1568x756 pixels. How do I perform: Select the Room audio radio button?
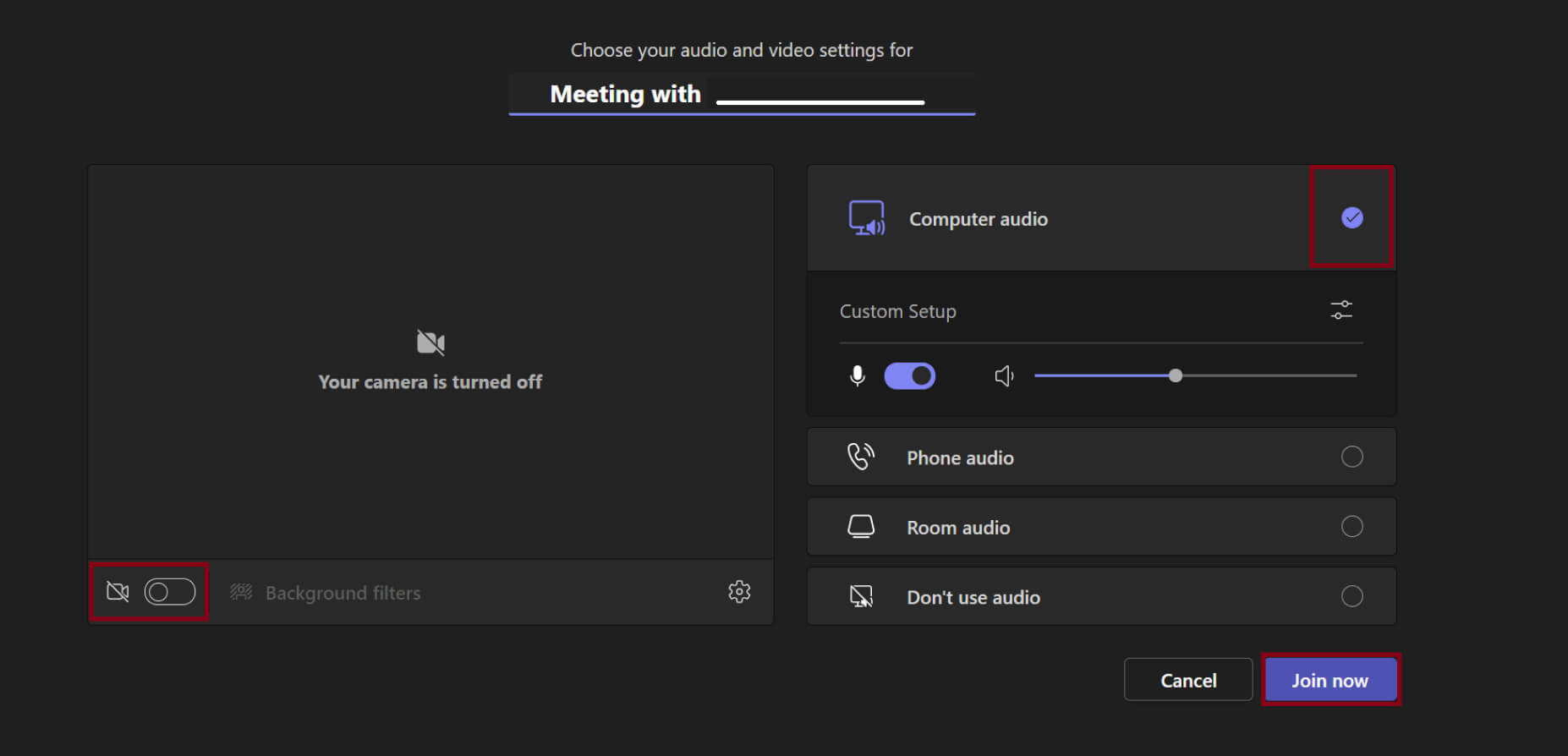(x=1351, y=527)
